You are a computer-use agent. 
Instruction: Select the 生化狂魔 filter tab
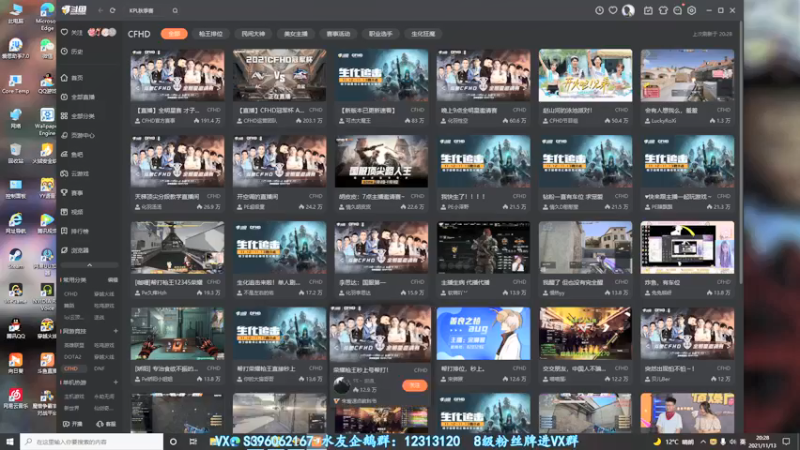coord(423,34)
